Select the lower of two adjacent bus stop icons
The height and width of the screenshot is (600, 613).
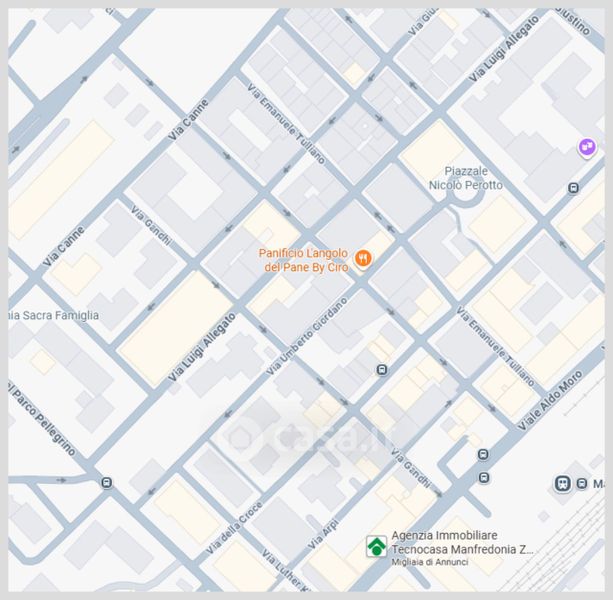(484, 477)
